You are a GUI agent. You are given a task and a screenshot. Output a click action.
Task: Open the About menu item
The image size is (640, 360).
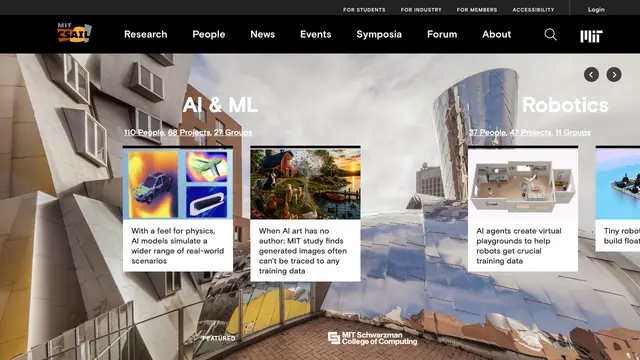point(496,34)
